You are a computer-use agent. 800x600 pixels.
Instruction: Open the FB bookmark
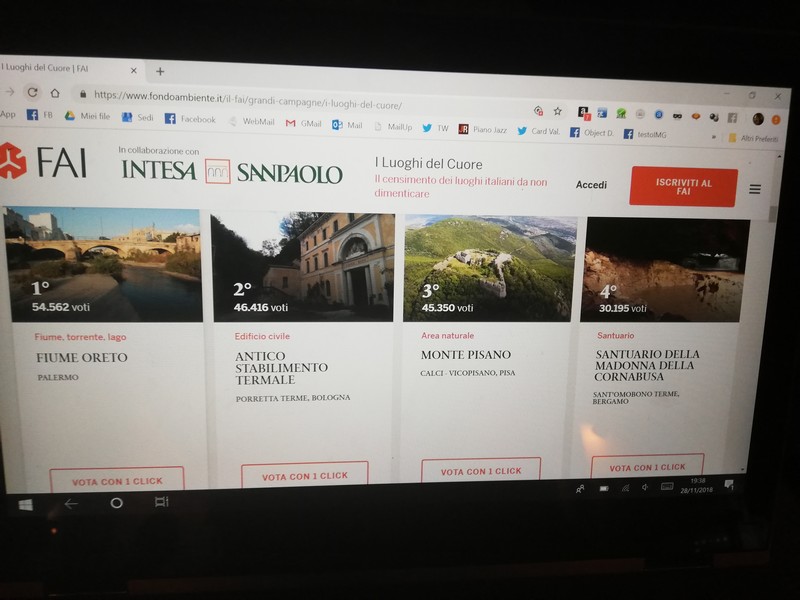pyautogui.click(x=40, y=115)
